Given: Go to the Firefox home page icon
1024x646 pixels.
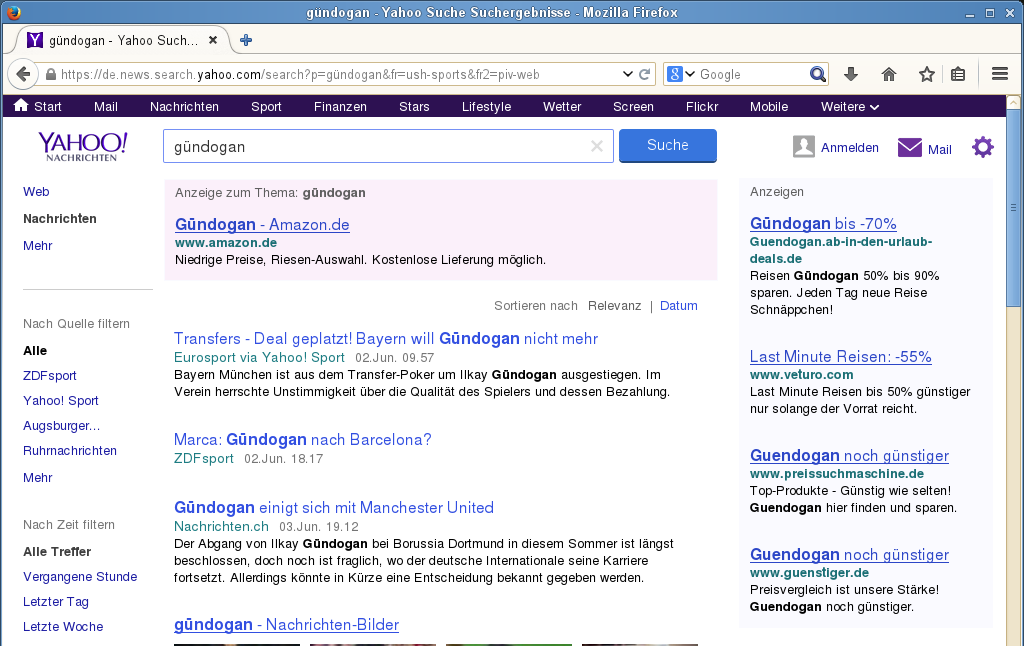Looking at the screenshot, I should (x=889, y=74).
